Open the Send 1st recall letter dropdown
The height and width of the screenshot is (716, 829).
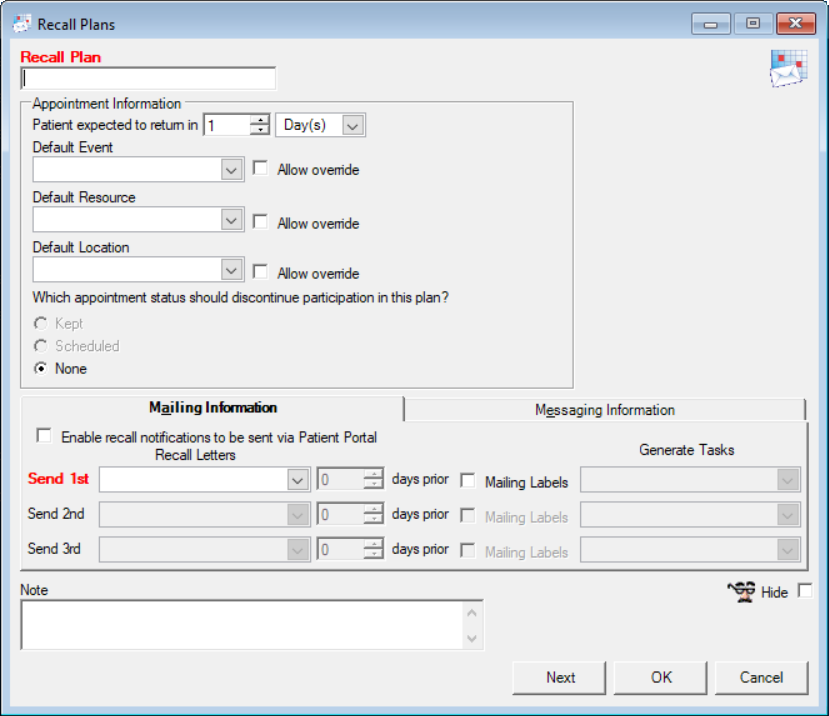coord(298,480)
